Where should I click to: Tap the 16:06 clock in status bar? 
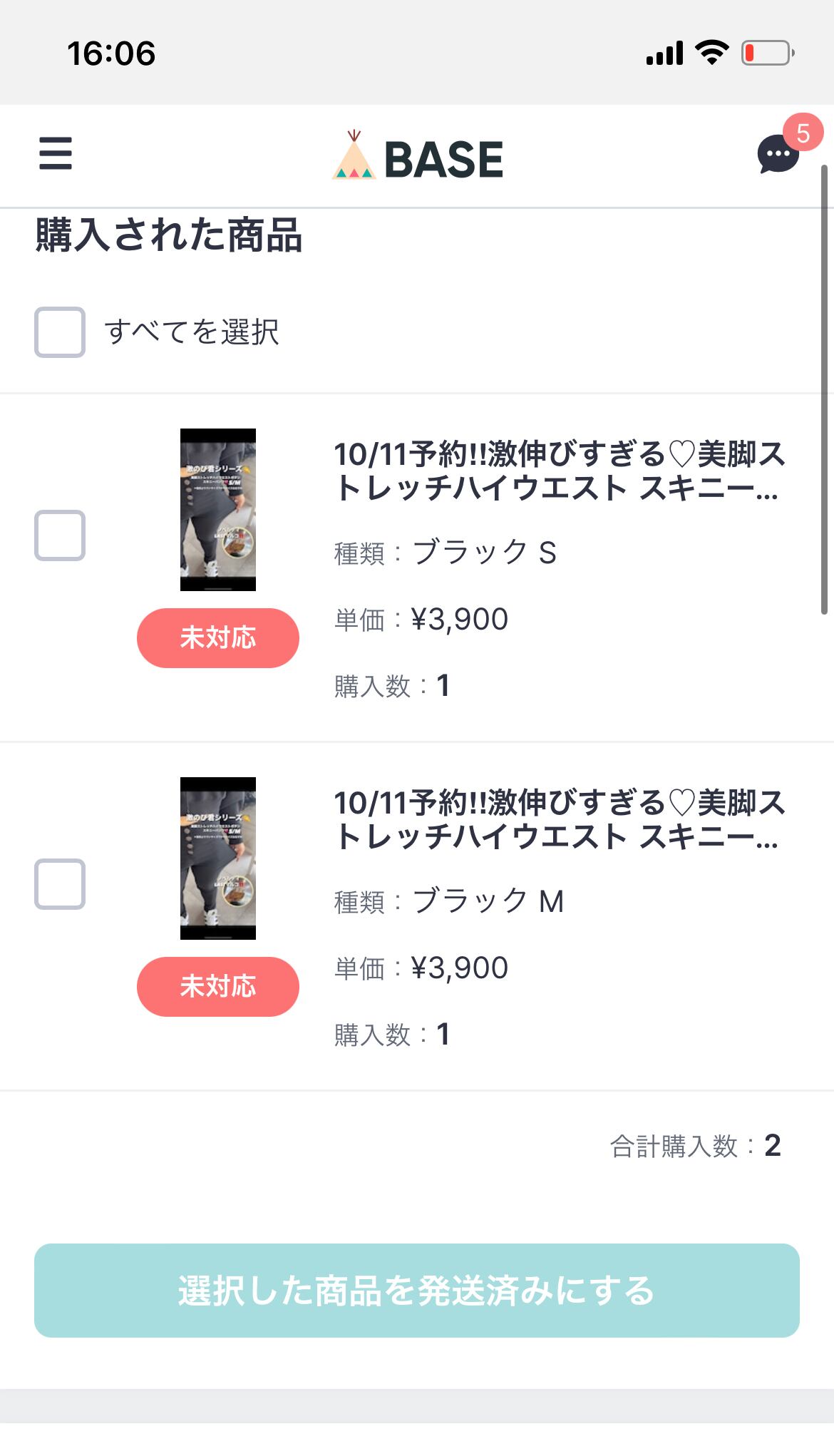coord(111,53)
